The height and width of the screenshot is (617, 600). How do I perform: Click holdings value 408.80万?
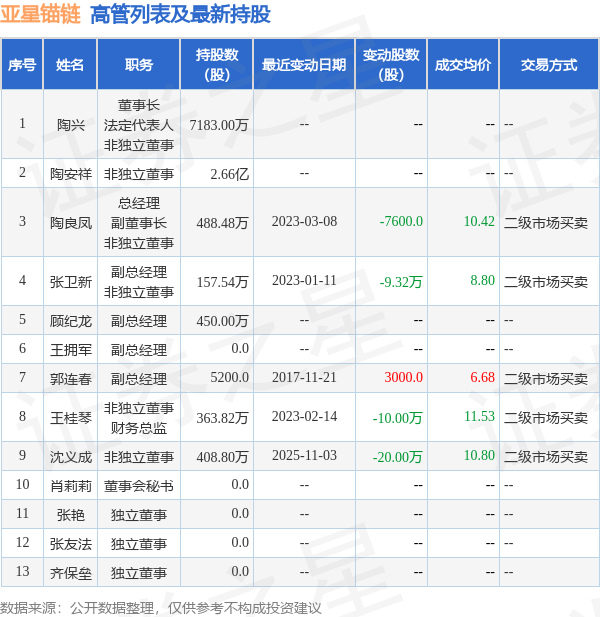click(x=222, y=457)
